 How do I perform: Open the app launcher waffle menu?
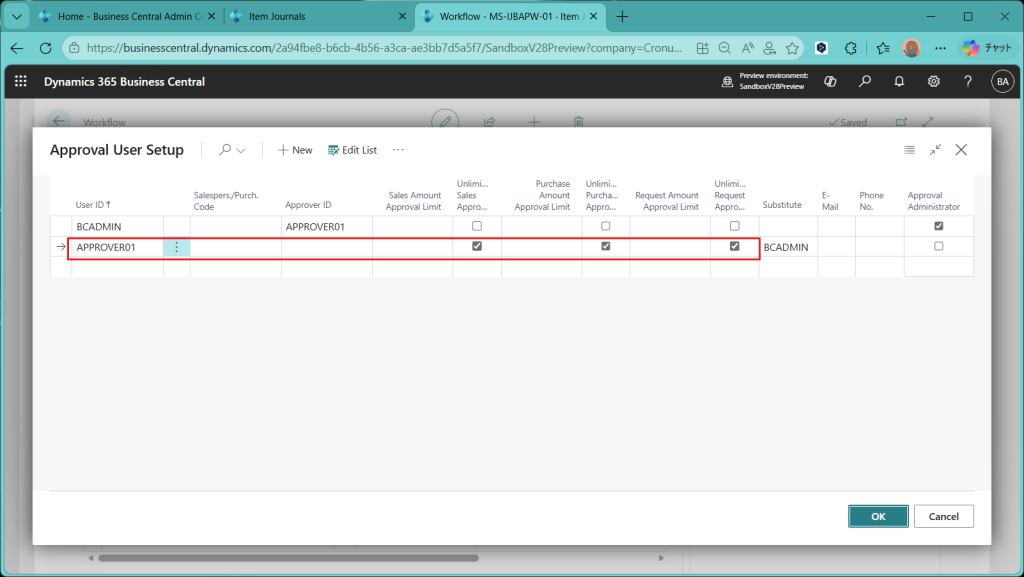pyautogui.click(x=21, y=82)
